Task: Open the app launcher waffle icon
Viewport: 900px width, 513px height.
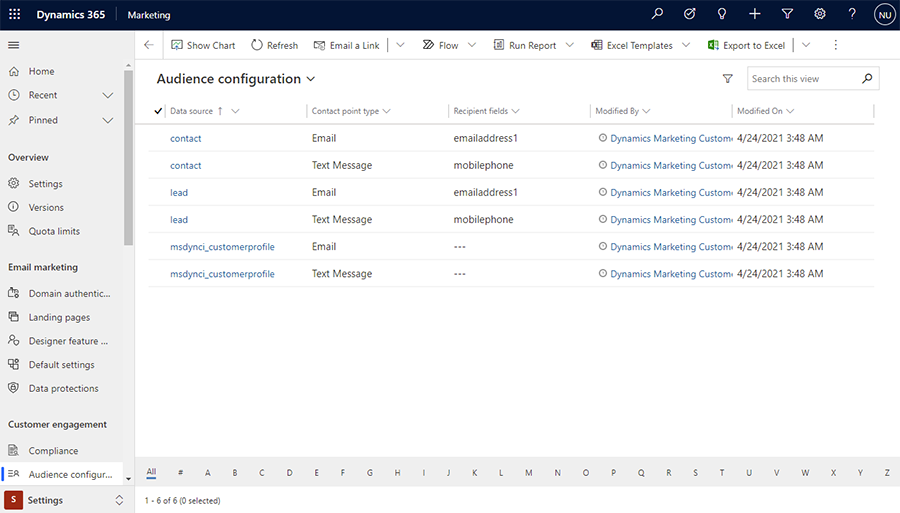Action: (14, 15)
